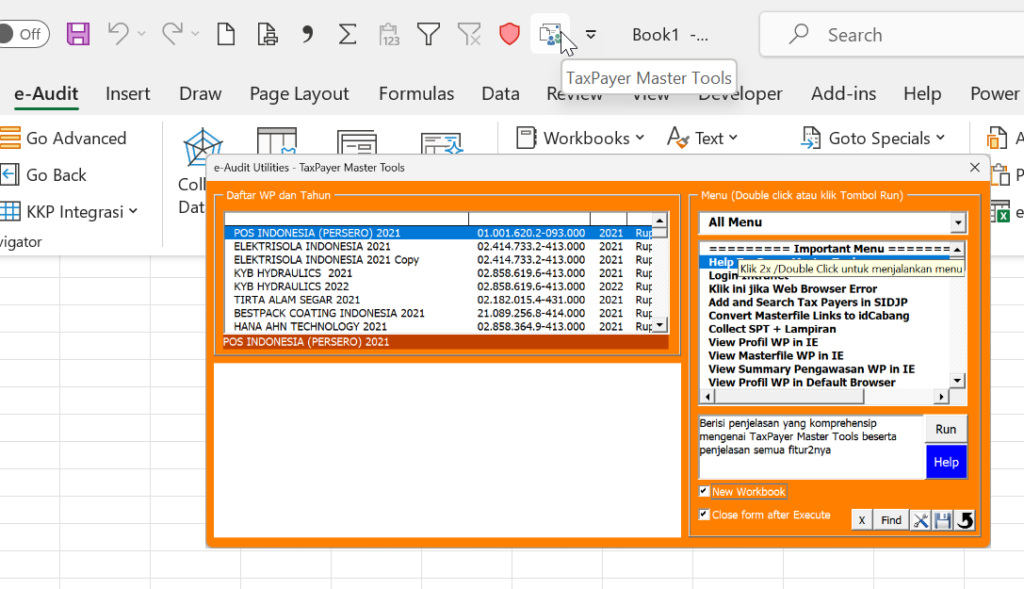Switch to the Formulas tab
Viewport: 1024px width, 589px height.
pos(416,93)
